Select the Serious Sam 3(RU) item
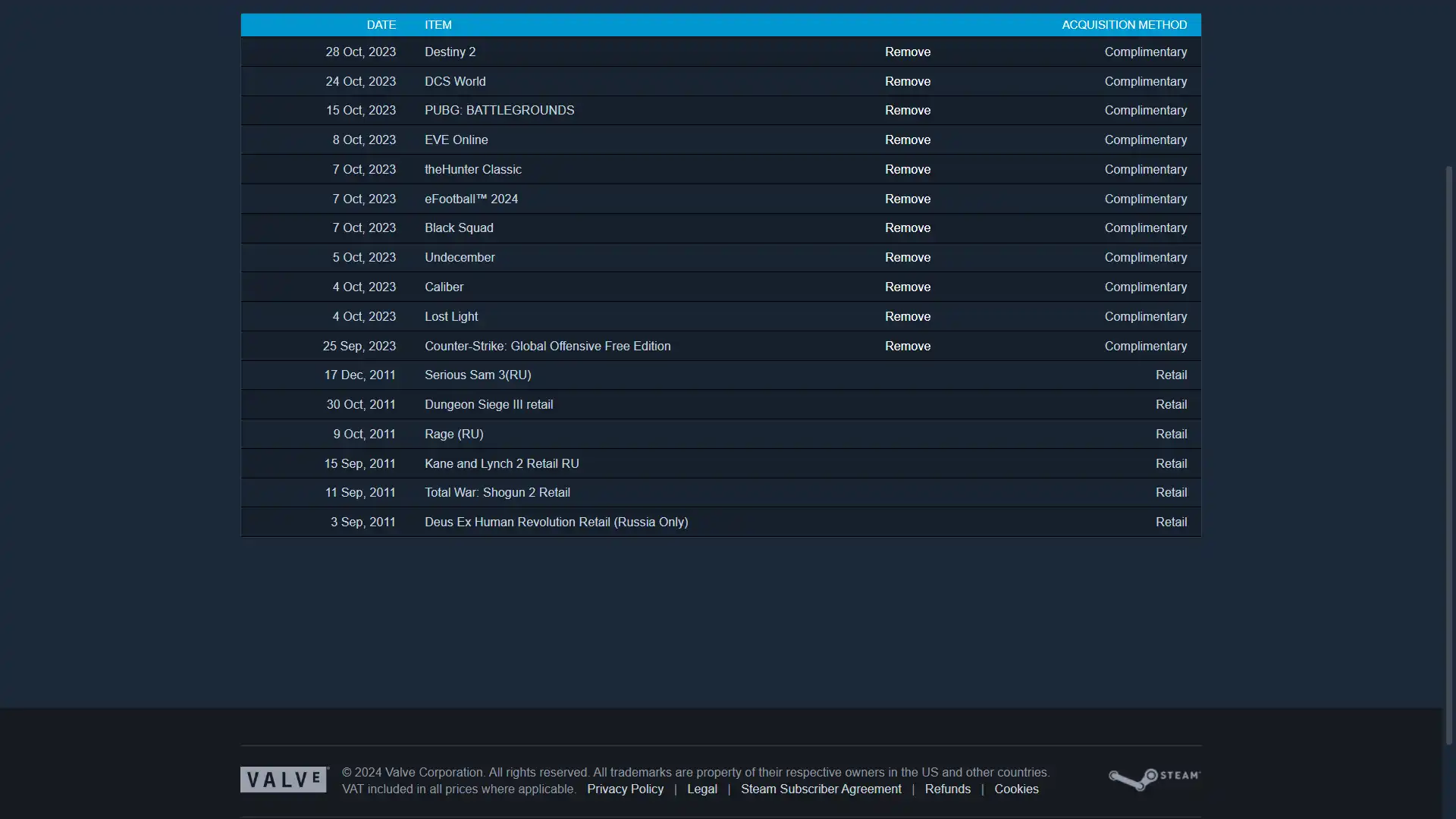The width and height of the screenshot is (1456, 819). [x=478, y=375]
